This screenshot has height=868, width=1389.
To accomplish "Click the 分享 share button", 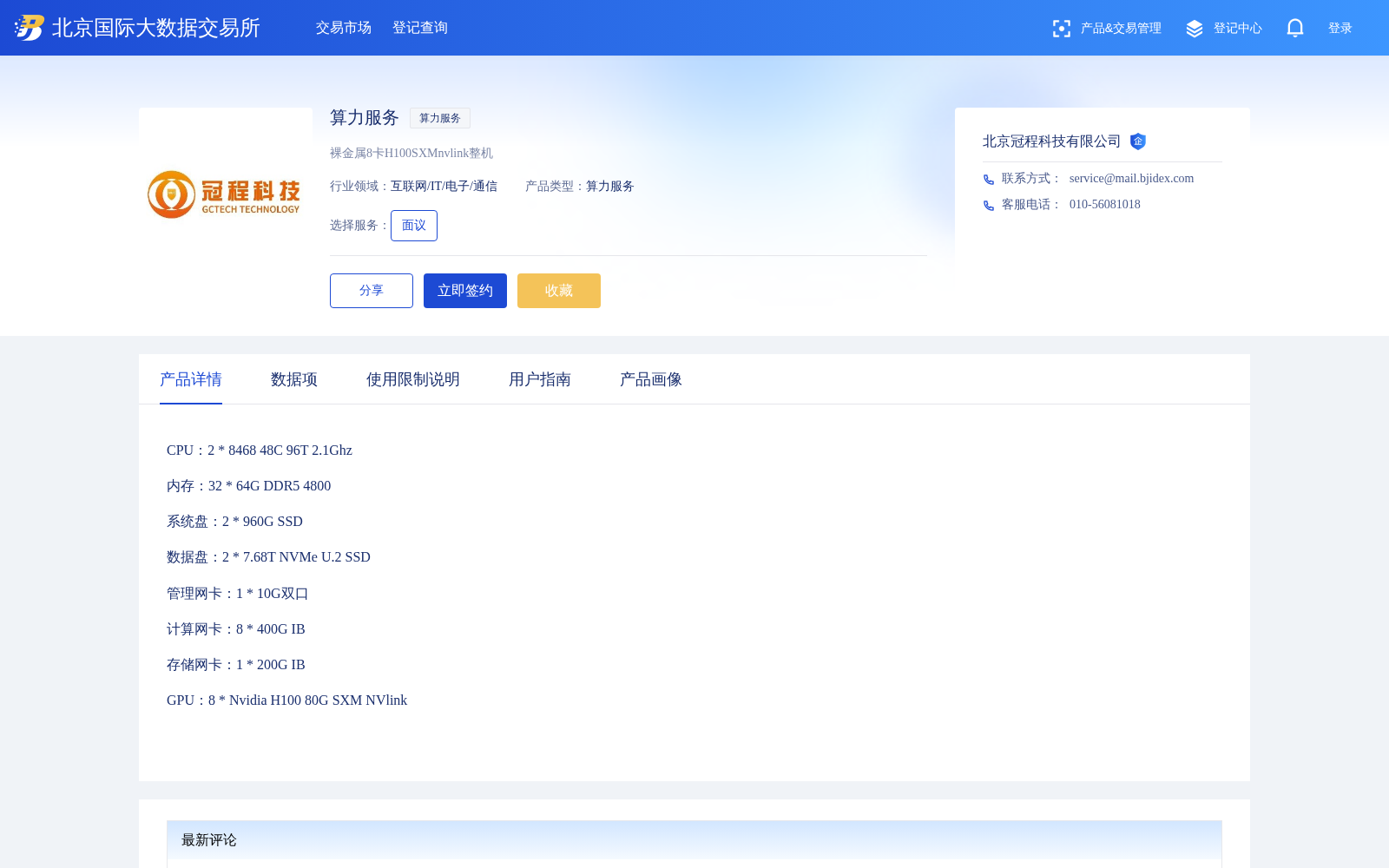I will [x=372, y=291].
